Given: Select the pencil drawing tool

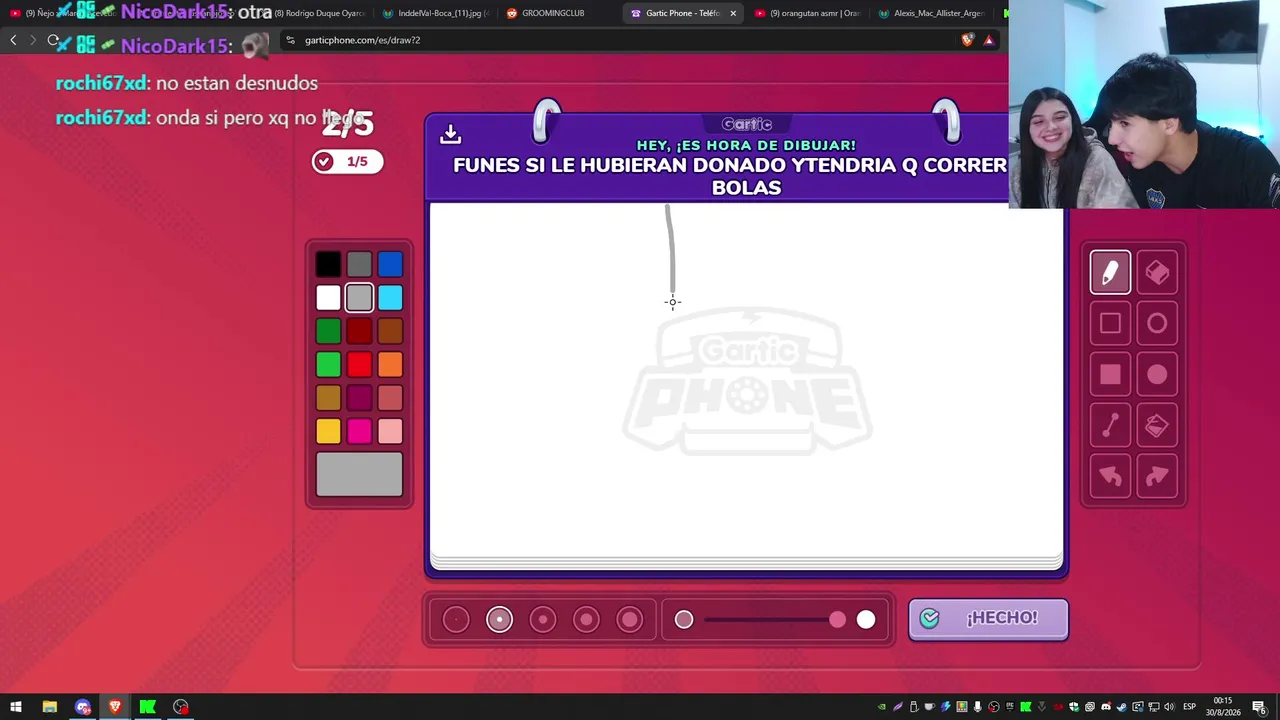Looking at the screenshot, I should pos(1110,272).
